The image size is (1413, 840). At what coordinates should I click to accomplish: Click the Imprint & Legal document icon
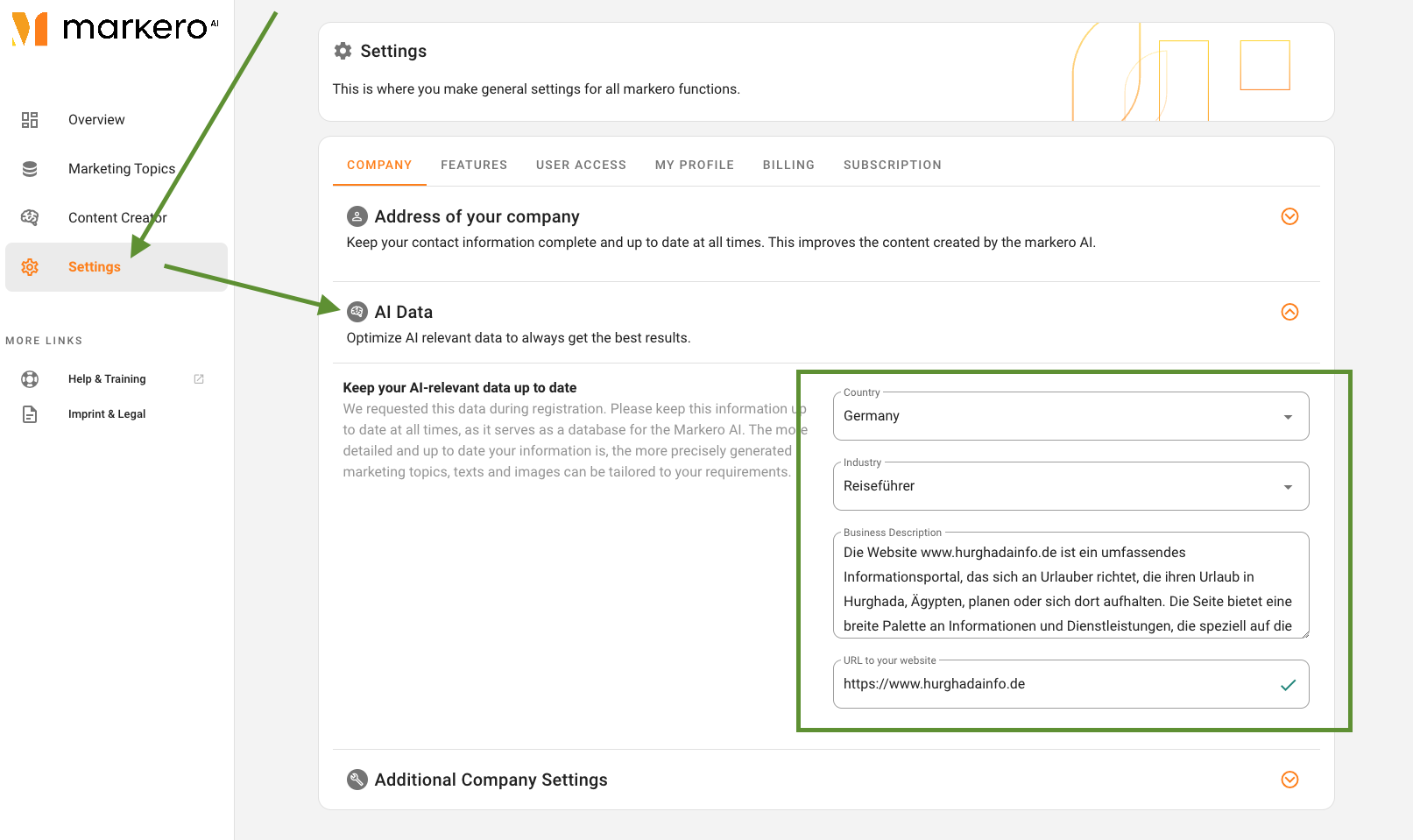tap(30, 414)
